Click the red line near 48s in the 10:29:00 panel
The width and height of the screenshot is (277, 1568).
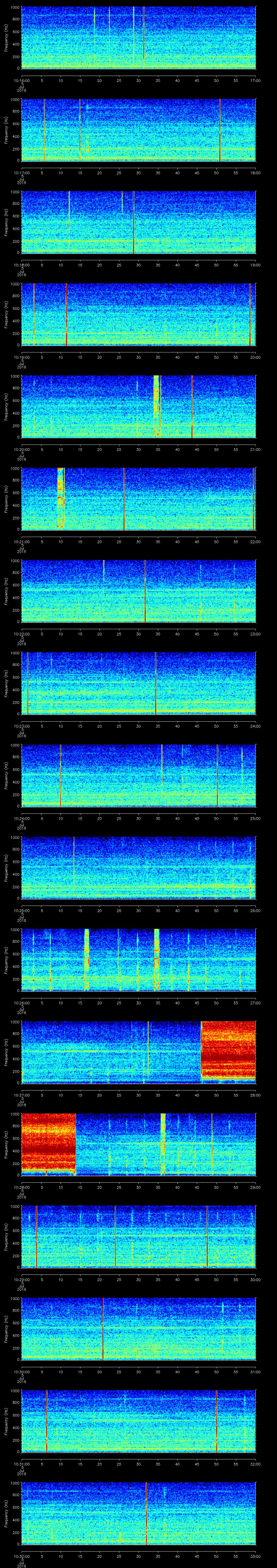[207, 1236]
